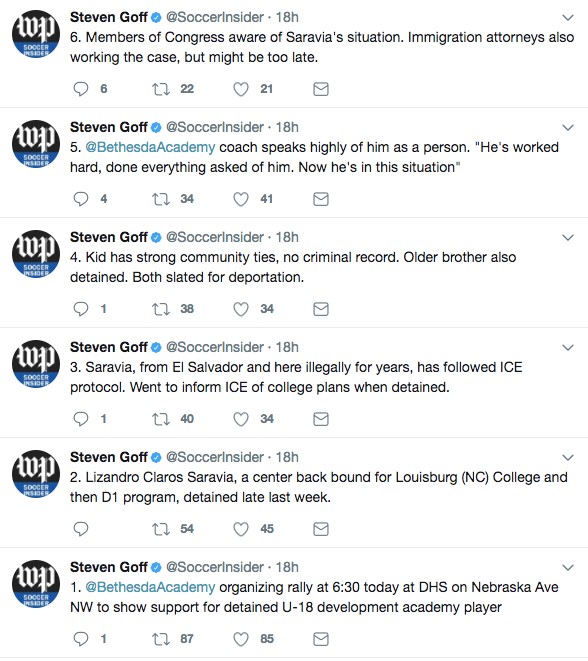The height and width of the screenshot is (661, 588).
Task: Open the dropdown chevron on tweet 1
Action: [x=568, y=568]
